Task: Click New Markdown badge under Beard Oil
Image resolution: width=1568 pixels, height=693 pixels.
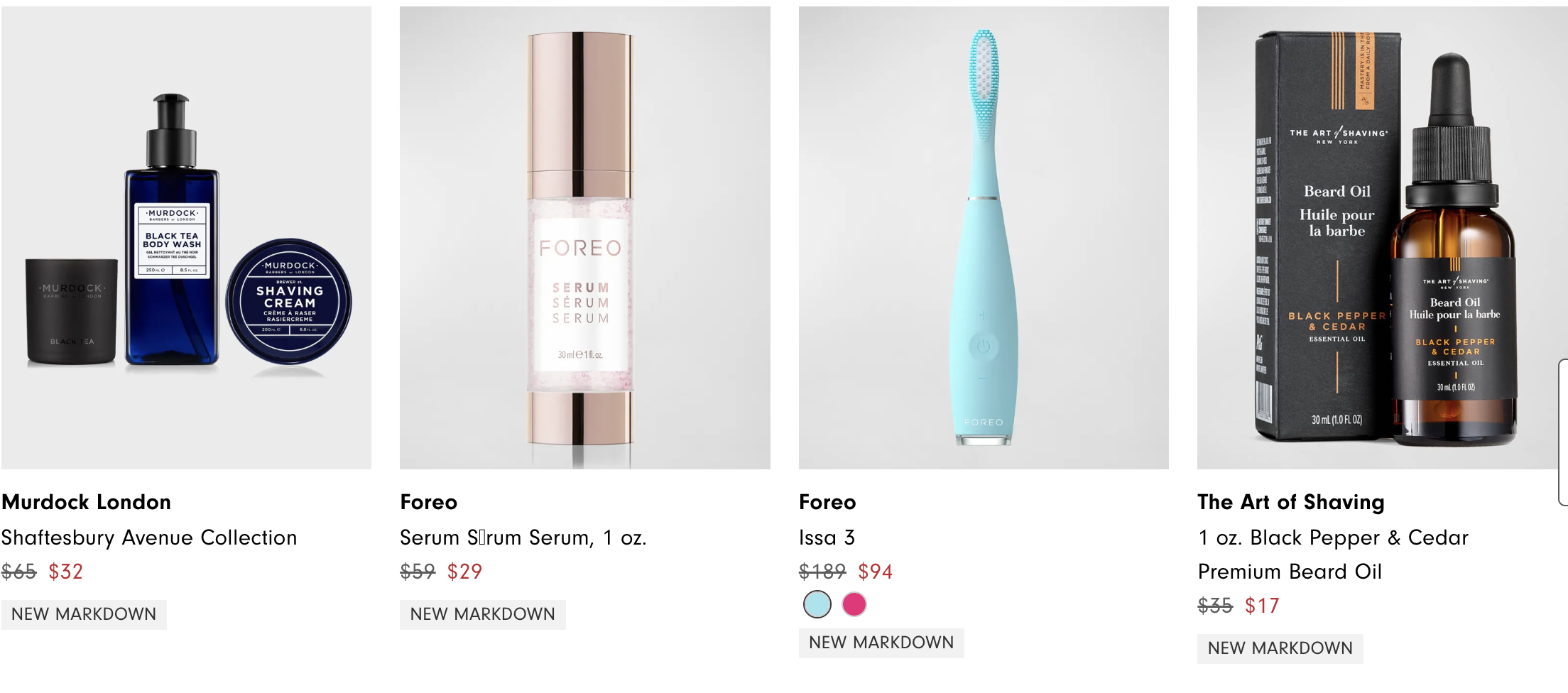Action: click(x=1280, y=648)
